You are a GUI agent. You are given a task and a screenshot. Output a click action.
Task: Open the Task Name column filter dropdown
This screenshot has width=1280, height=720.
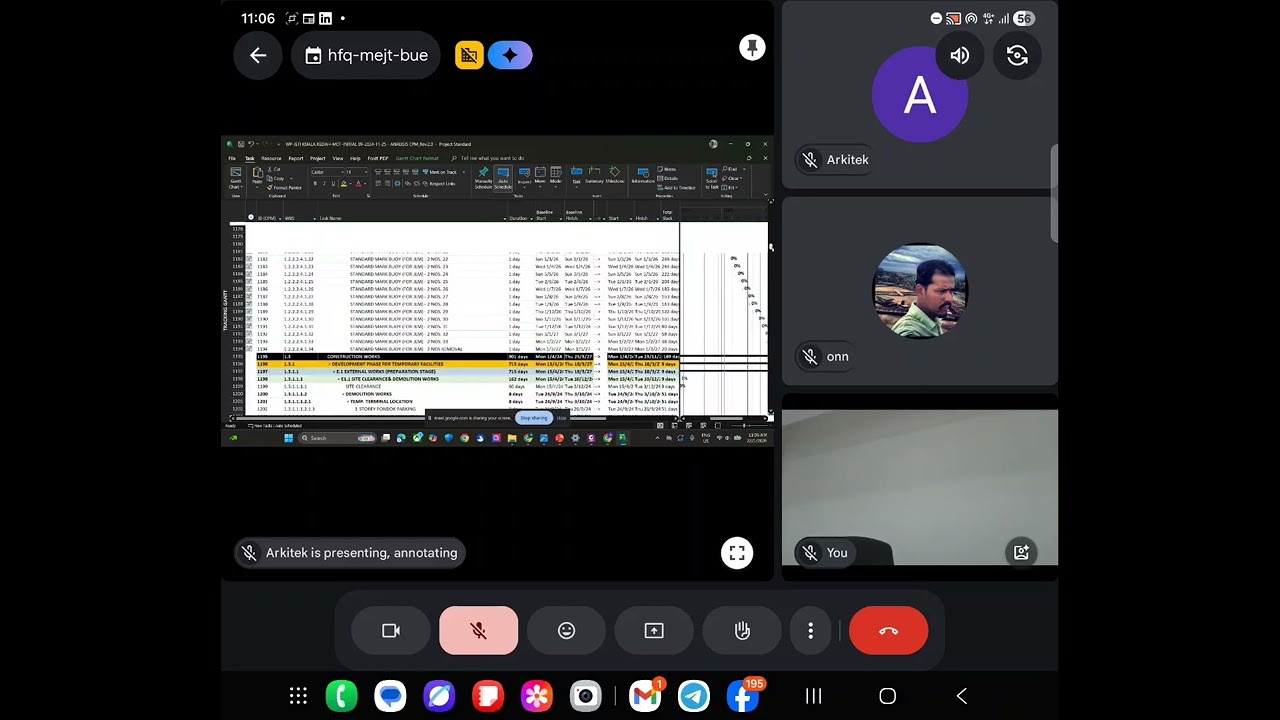pyautogui.click(x=504, y=218)
